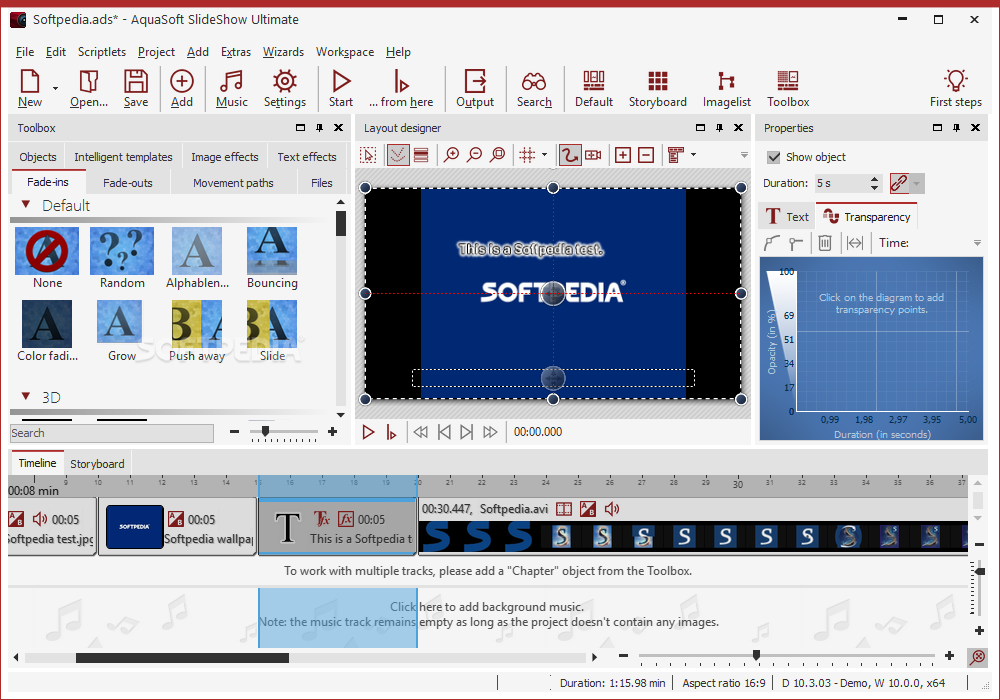
Task: Open the align objects dropdown in Layout designer
Action: [693, 154]
